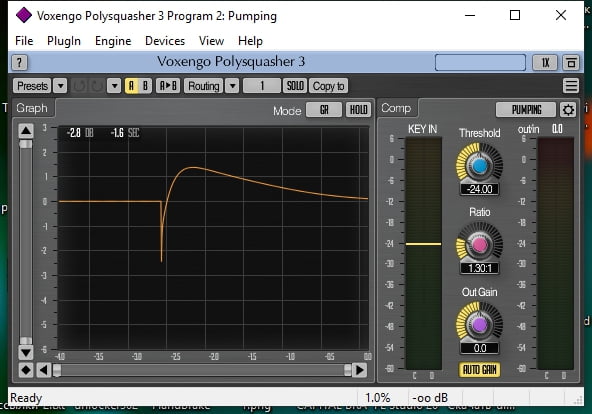Click the graph vertical zoom scrollbar
The width and height of the screenshot is (592, 414).
[x=26, y=242]
